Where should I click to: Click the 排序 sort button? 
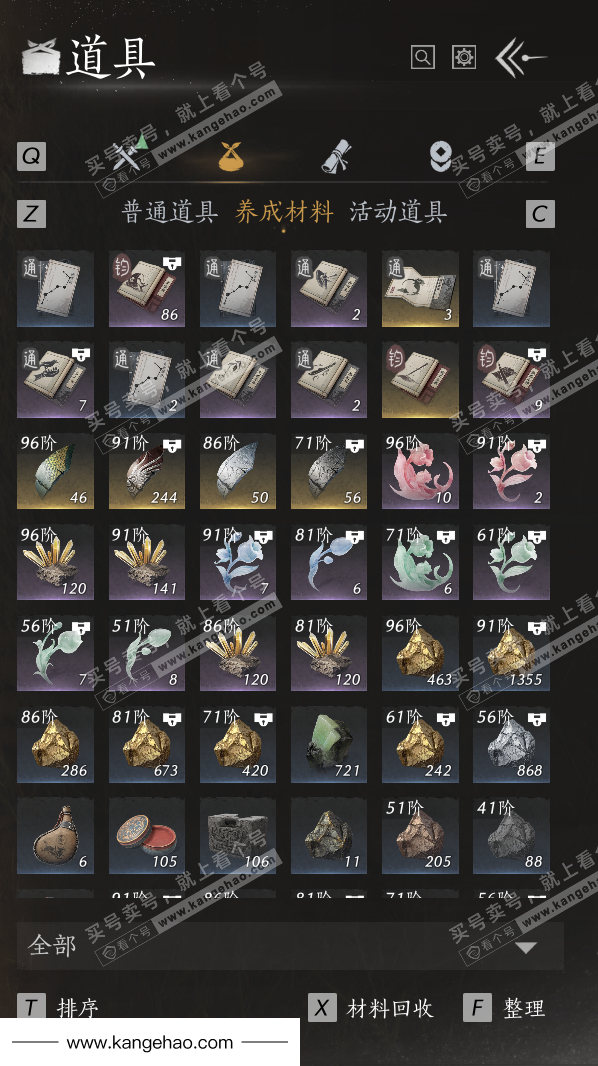pos(58,1008)
